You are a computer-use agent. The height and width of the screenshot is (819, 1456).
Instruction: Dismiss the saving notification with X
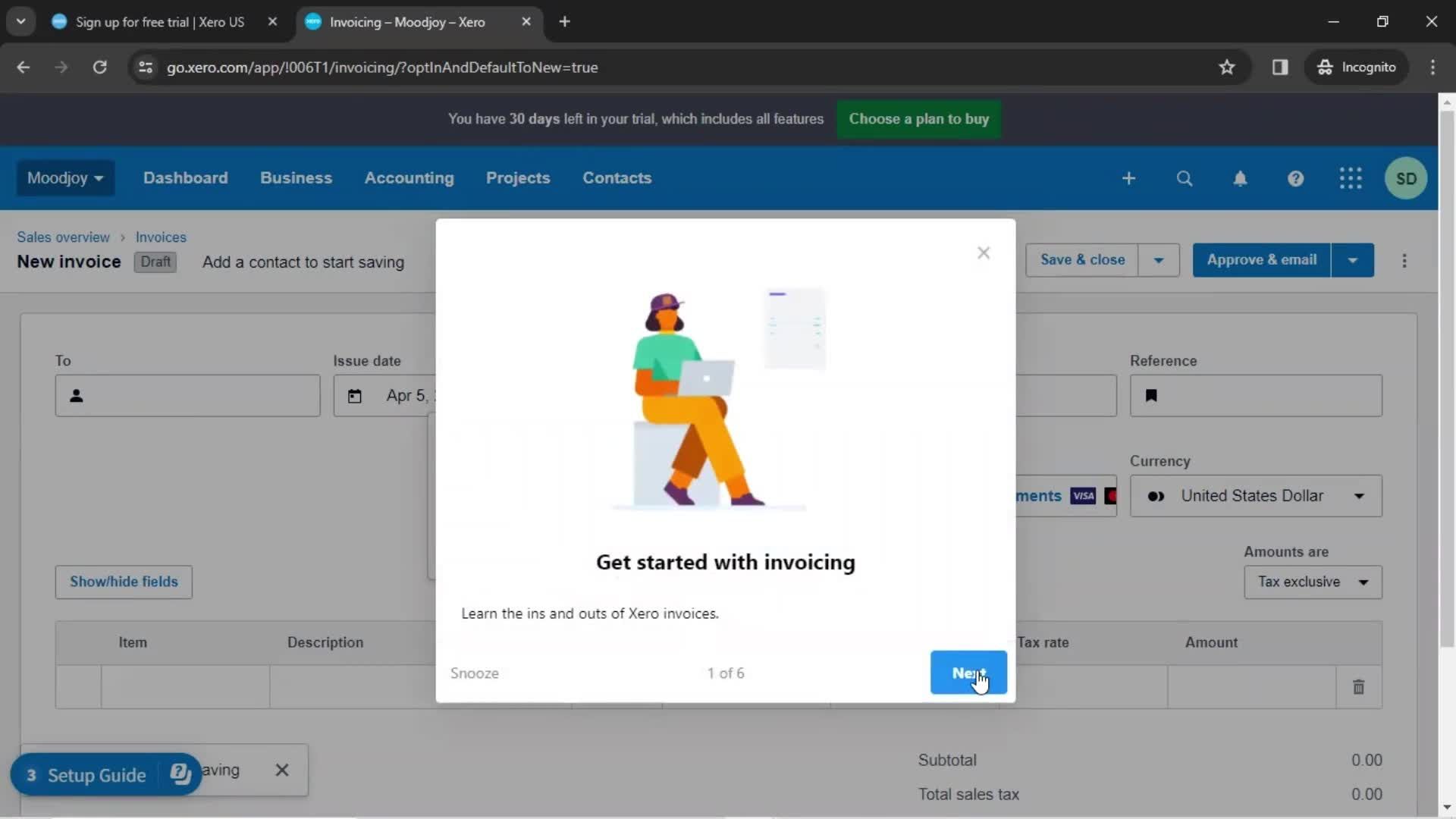[282, 770]
